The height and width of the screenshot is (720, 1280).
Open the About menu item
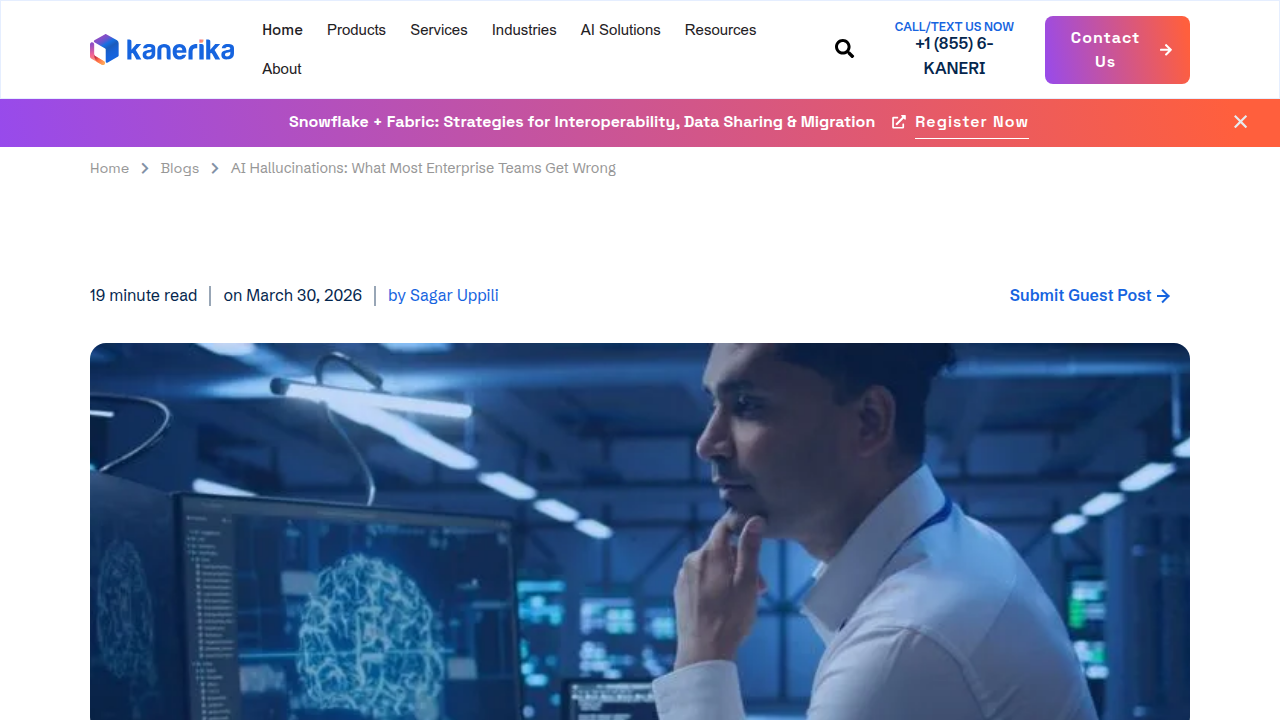pyautogui.click(x=282, y=69)
